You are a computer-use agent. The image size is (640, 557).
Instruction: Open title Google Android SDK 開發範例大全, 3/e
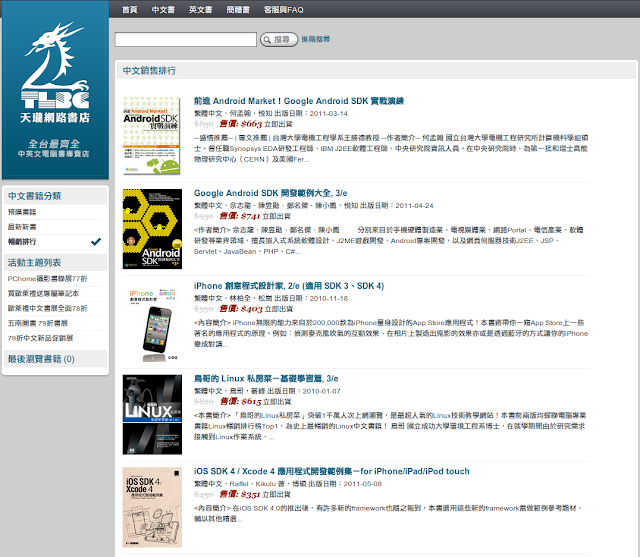pos(271,193)
